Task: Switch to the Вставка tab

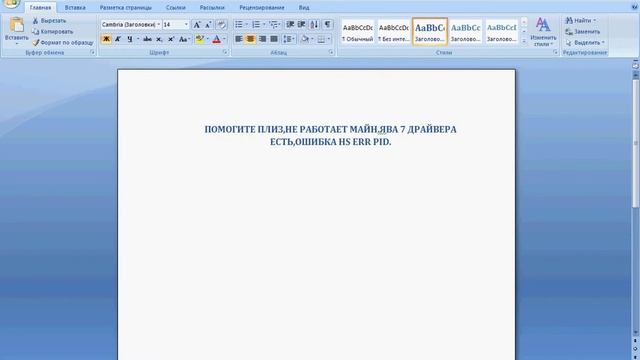Action: point(75,8)
